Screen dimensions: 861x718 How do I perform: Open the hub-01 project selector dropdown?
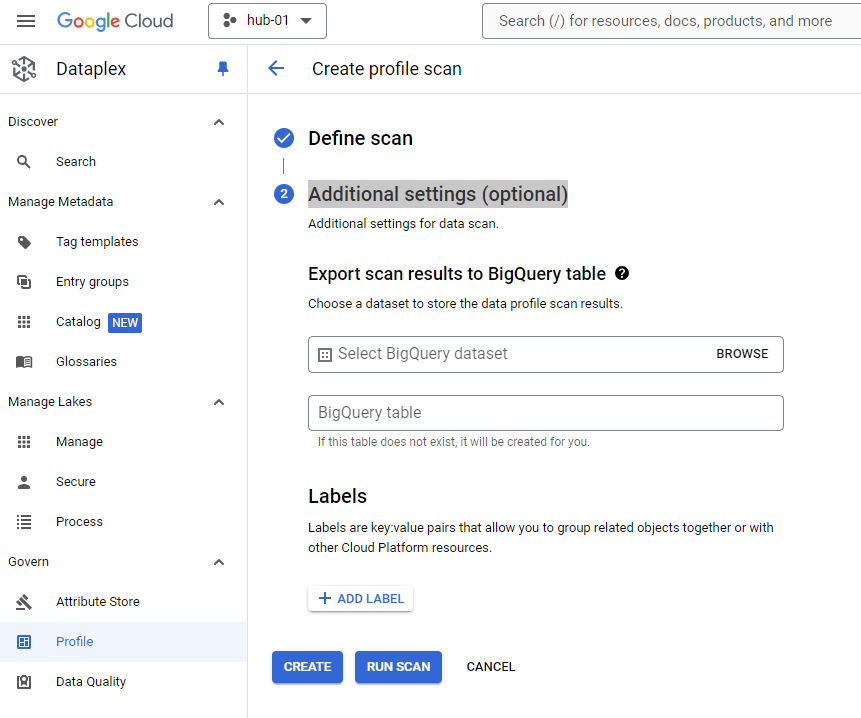[267, 21]
